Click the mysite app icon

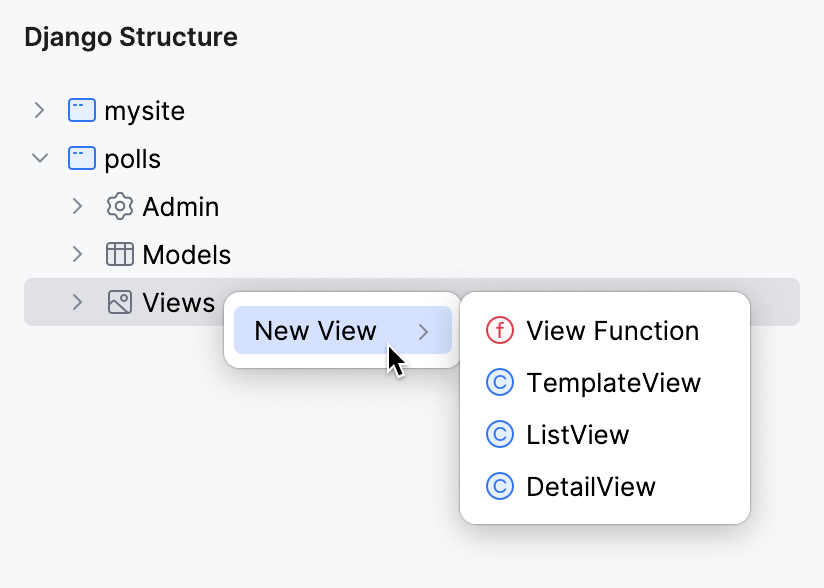point(81,110)
